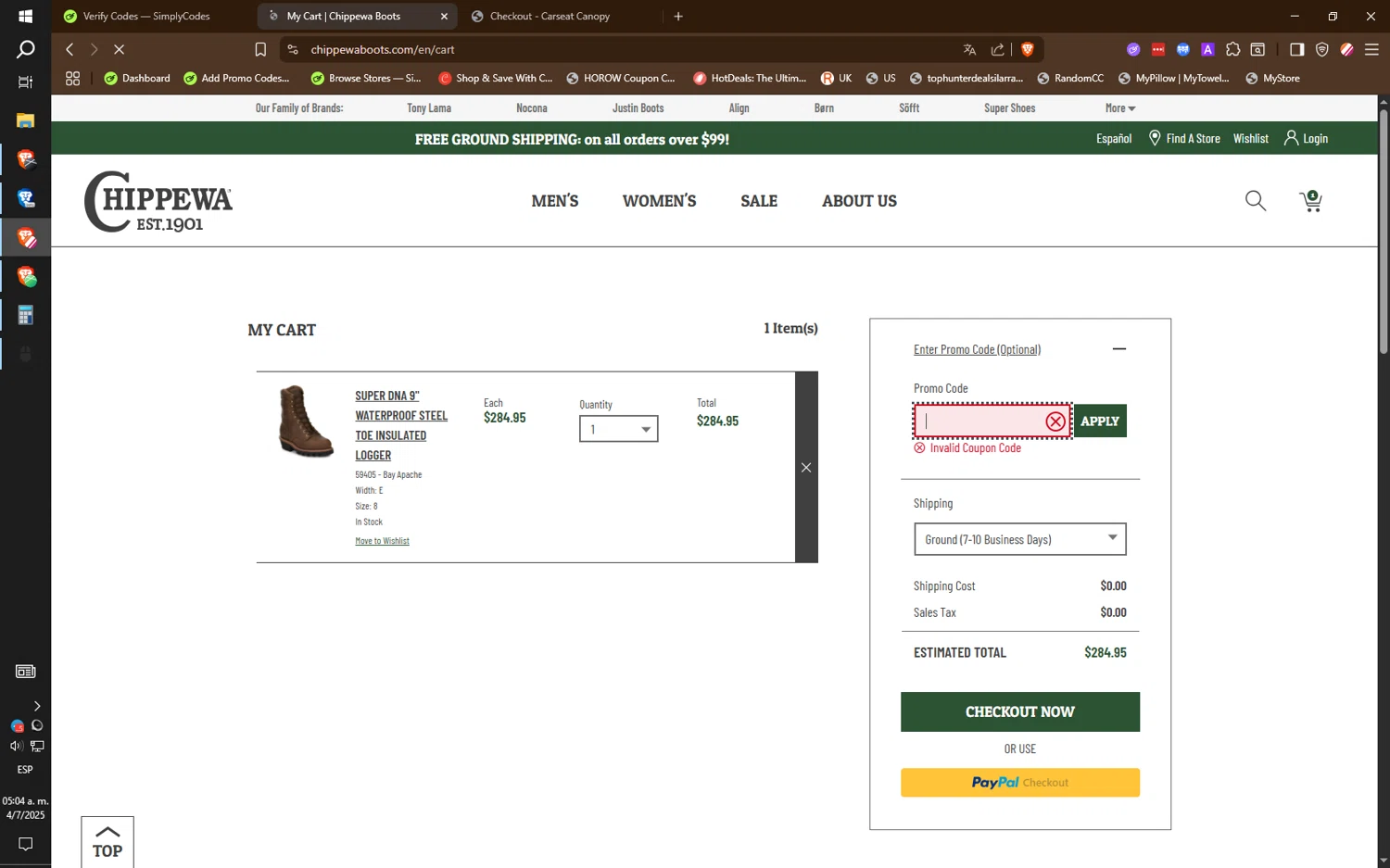
Task: Open the new tab plus button
Action: coord(678,16)
